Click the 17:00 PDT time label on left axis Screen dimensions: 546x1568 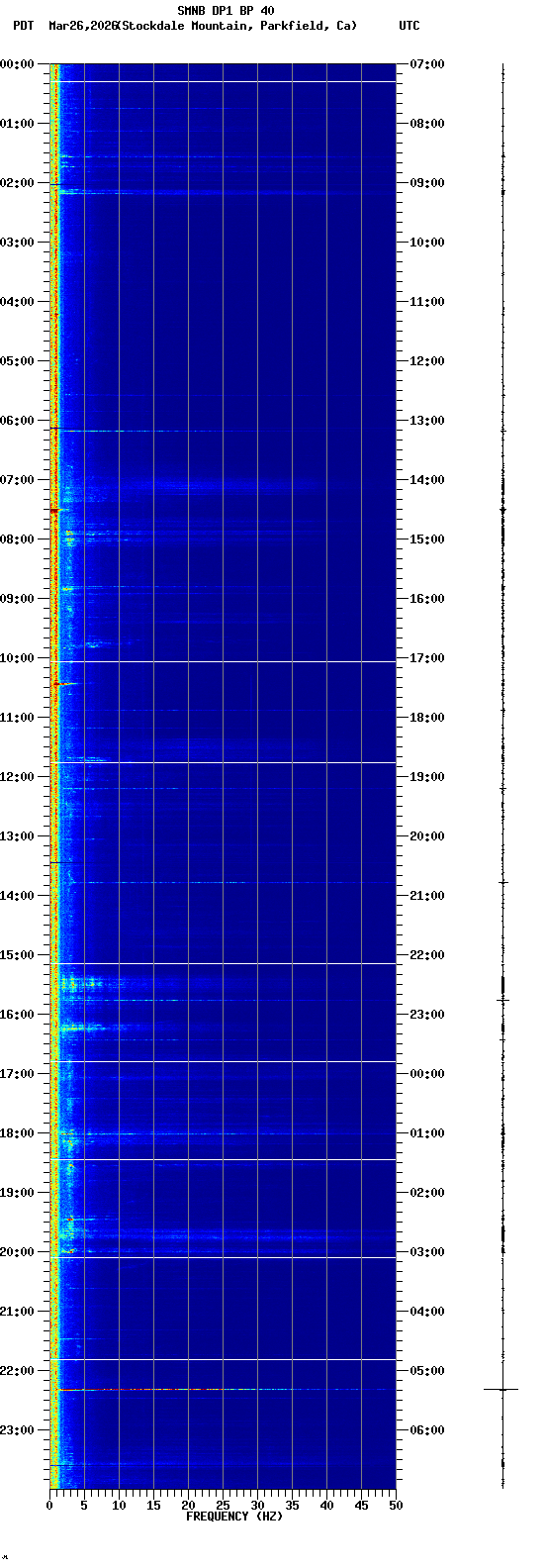(x=17, y=1073)
